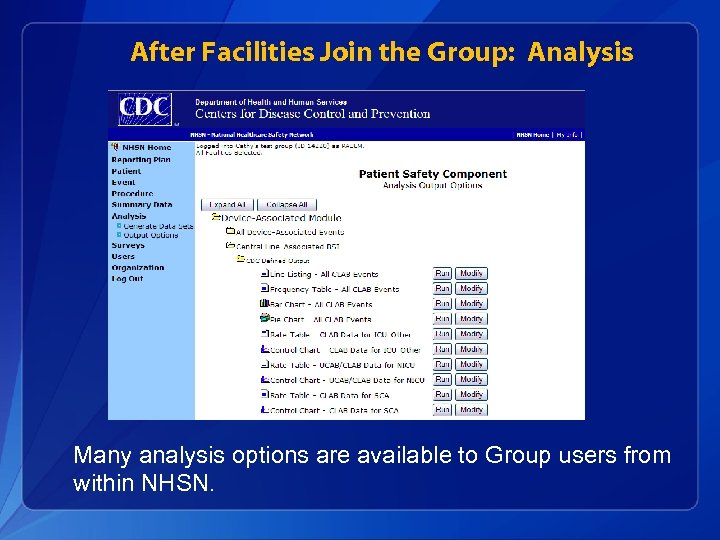Collapse the Device-Associated Module folder

pos(216,217)
